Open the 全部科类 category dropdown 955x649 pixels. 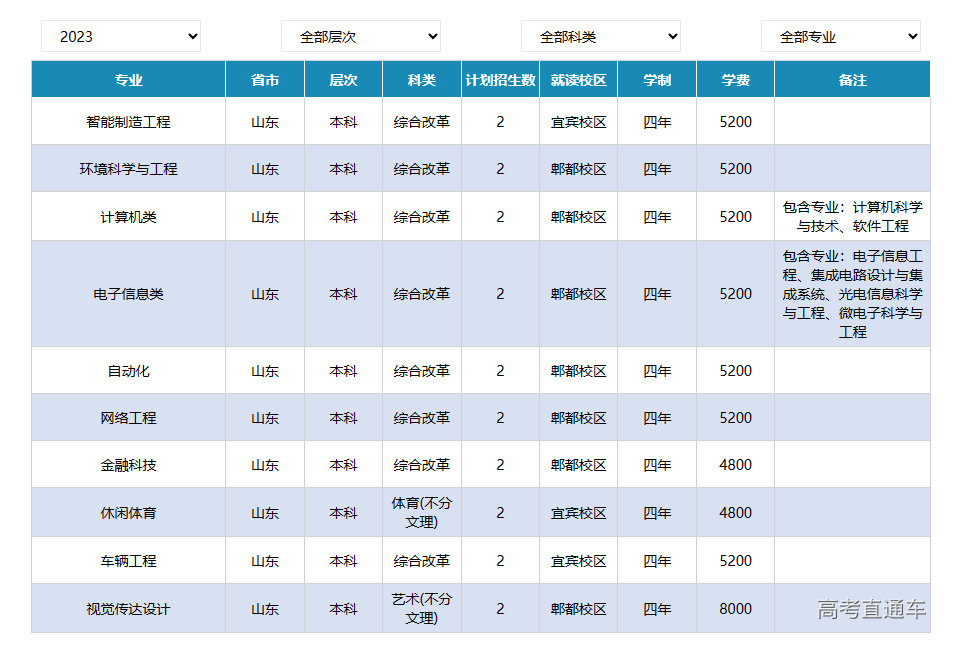click(600, 36)
